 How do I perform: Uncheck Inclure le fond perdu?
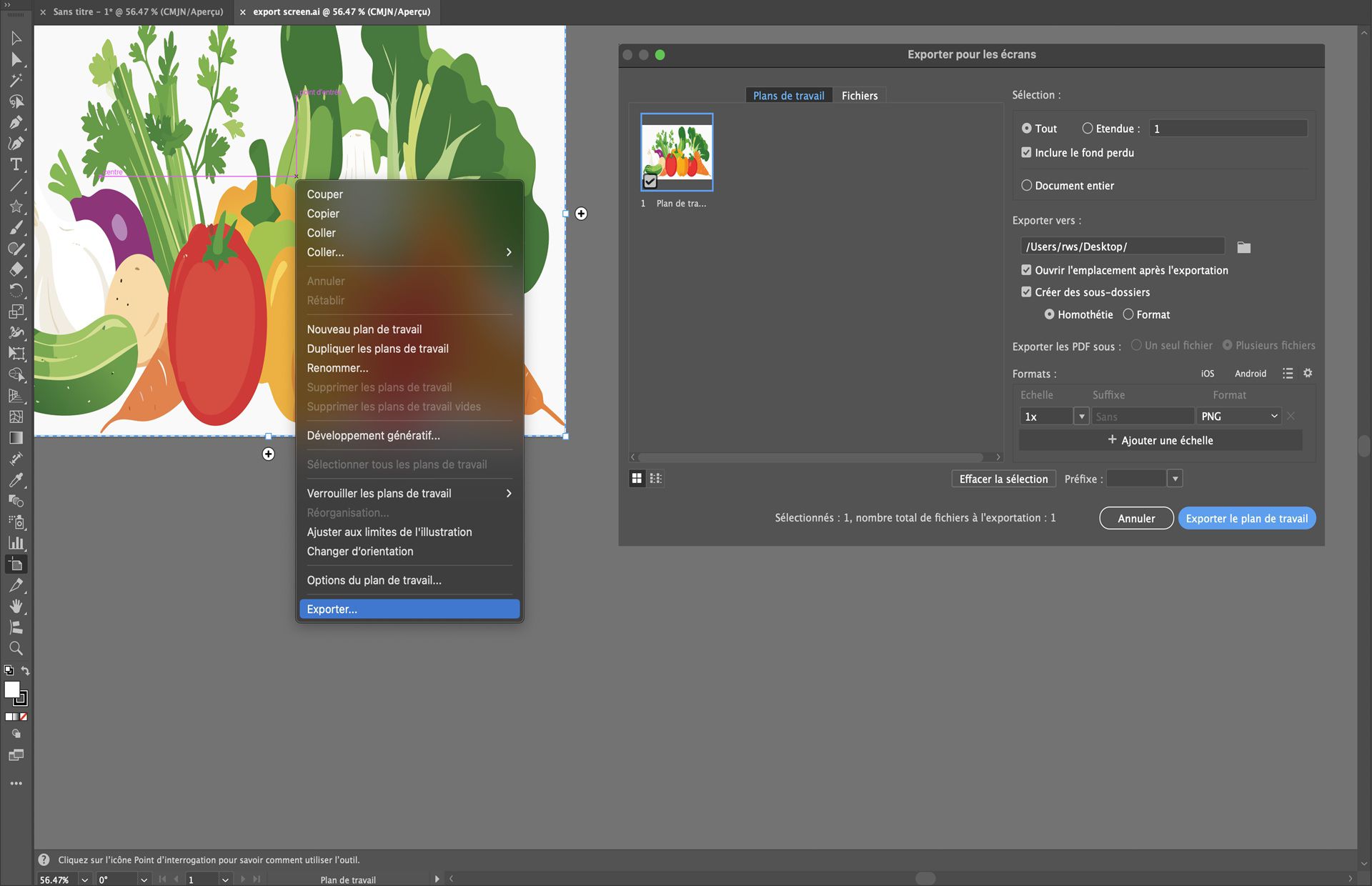[1027, 152]
